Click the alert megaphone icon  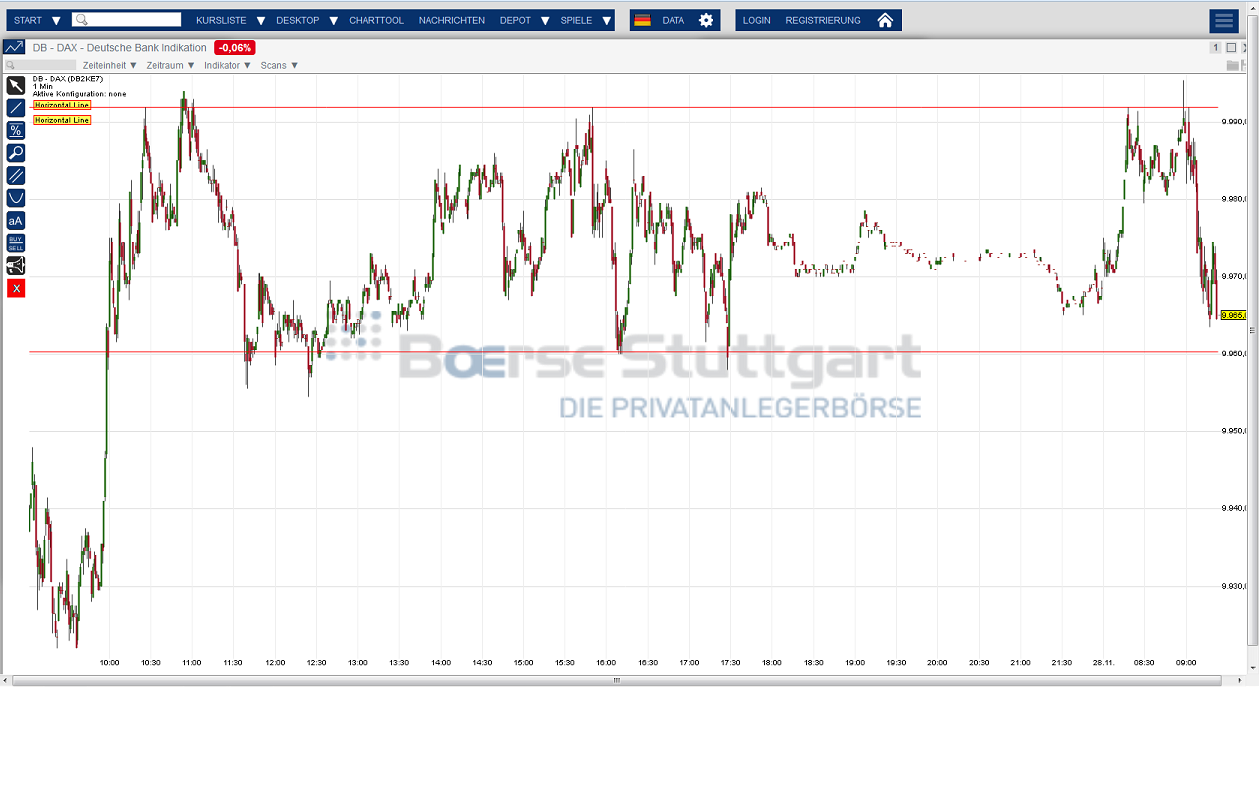[15, 265]
